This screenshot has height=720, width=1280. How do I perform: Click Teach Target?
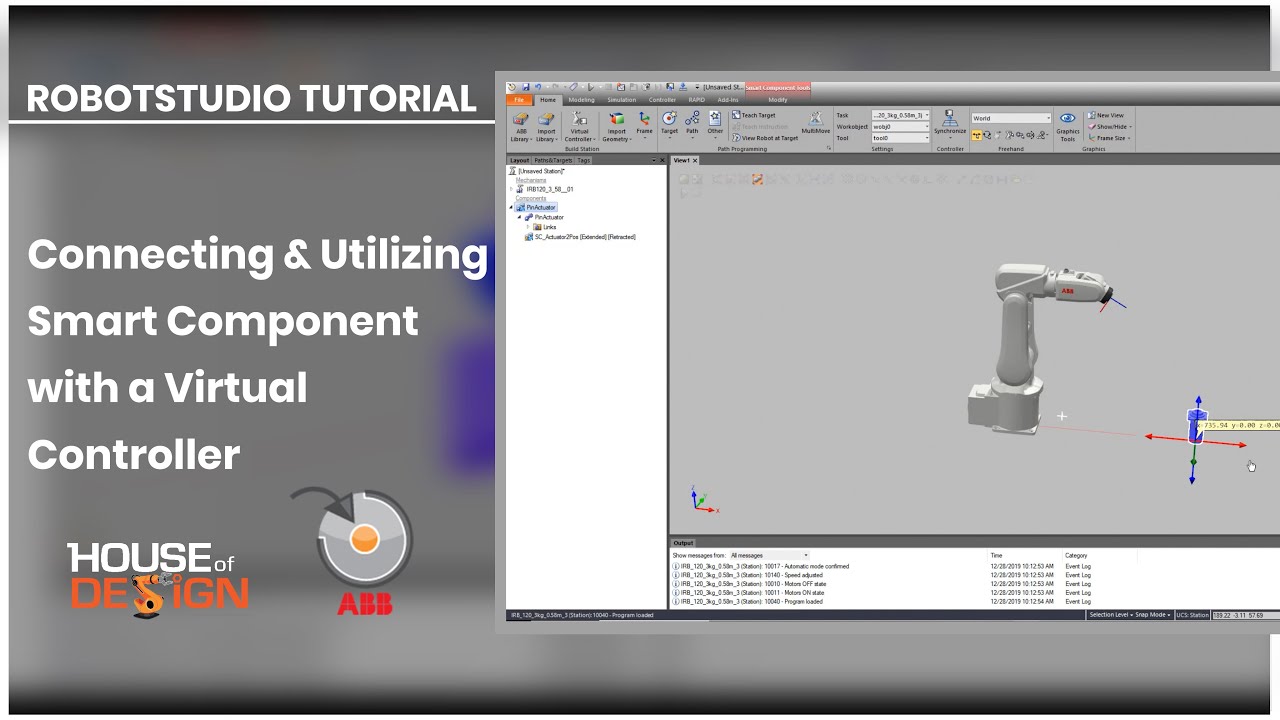pos(753,115)
